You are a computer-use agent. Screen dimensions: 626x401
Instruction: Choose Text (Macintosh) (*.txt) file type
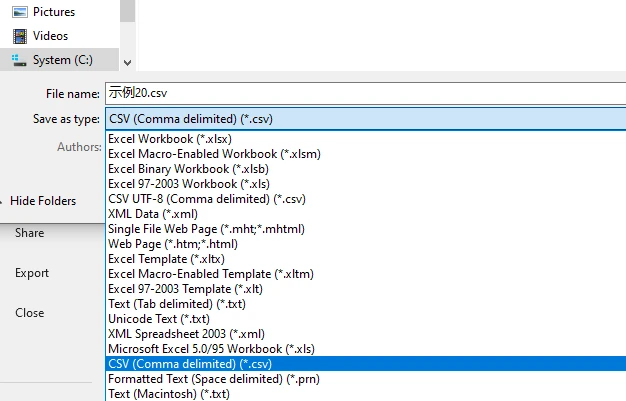coord(366,394)
